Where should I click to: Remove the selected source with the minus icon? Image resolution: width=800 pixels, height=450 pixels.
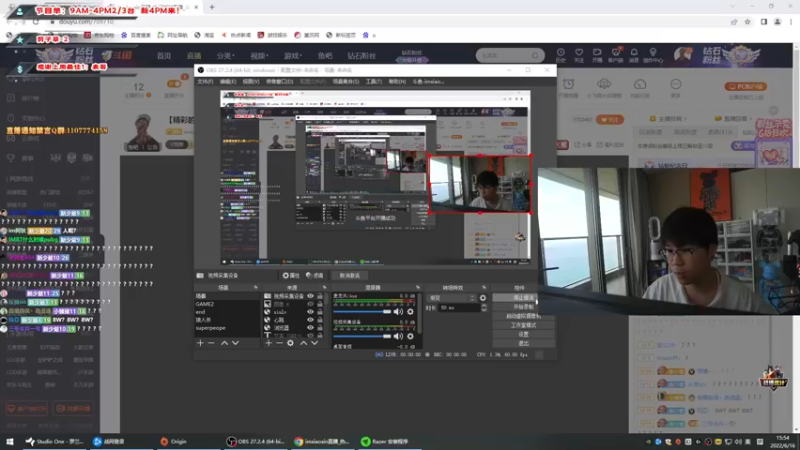tap(279, 343)
